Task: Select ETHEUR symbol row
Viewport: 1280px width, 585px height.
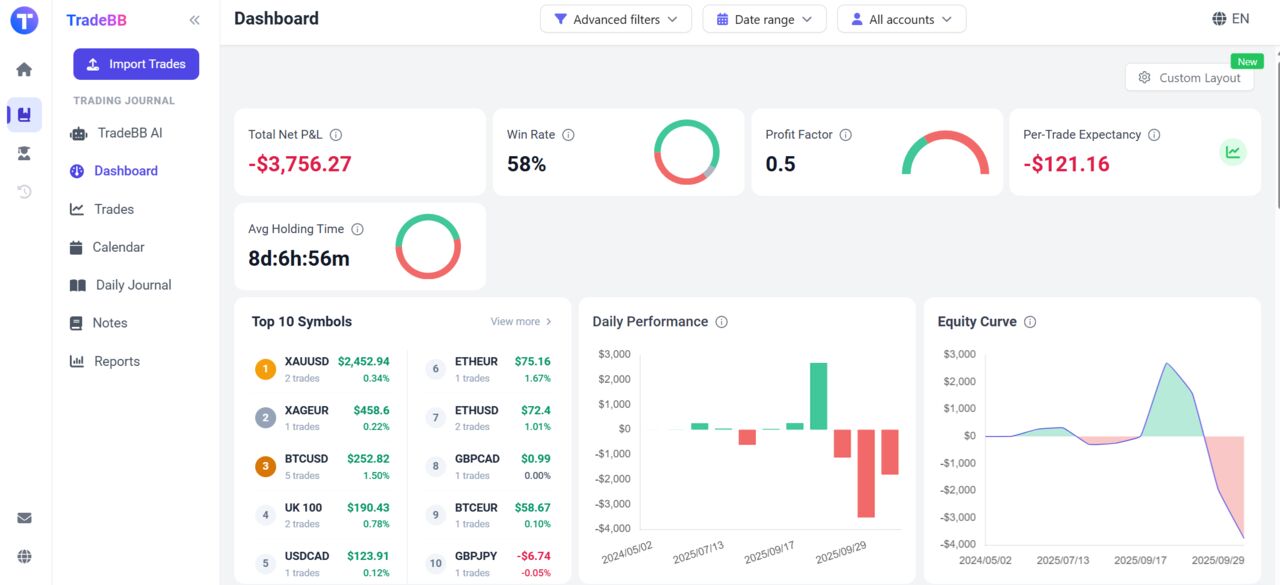Action: pyautogui.click(x=488, y=369)
